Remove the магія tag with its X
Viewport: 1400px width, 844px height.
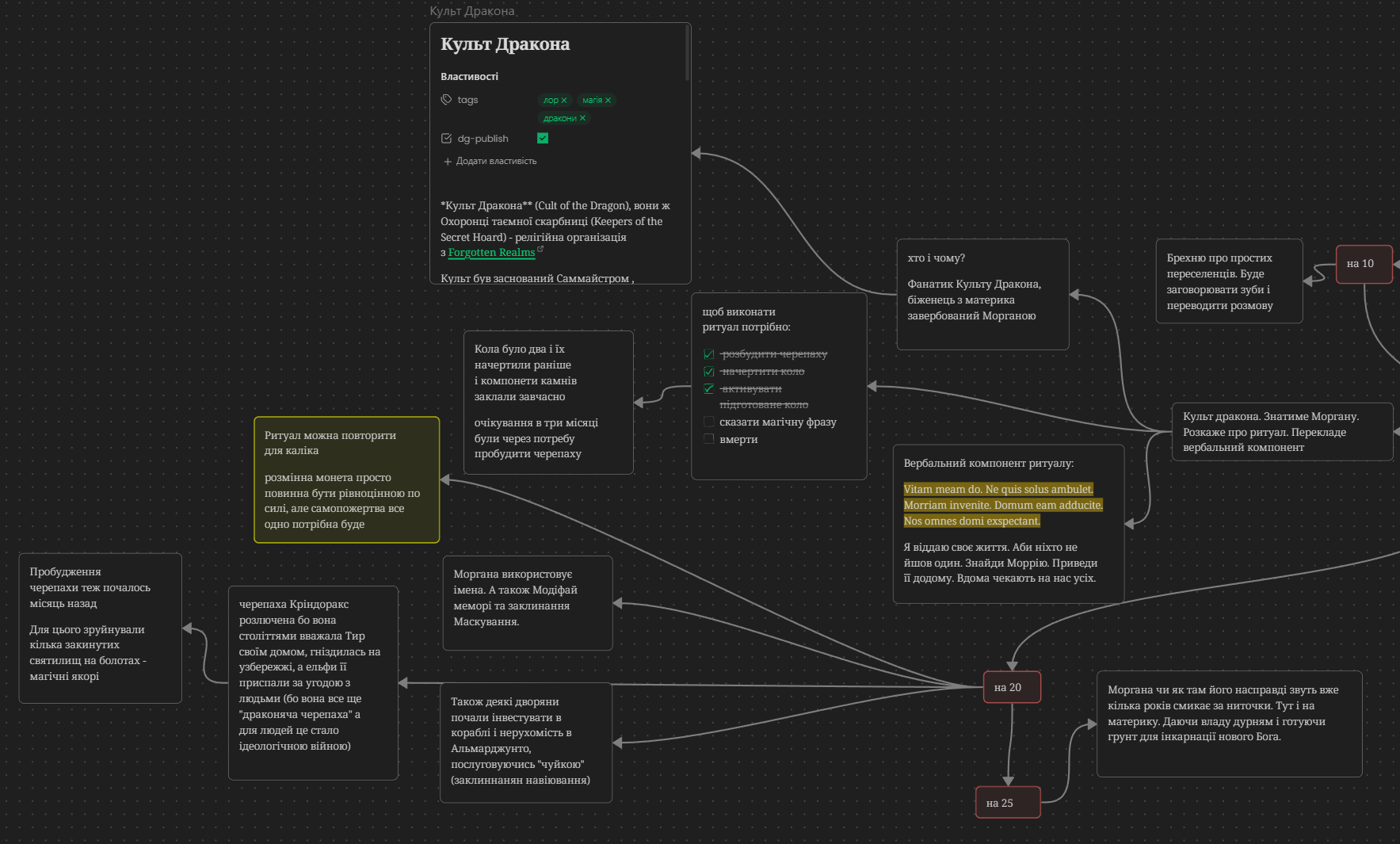point(608,101)
